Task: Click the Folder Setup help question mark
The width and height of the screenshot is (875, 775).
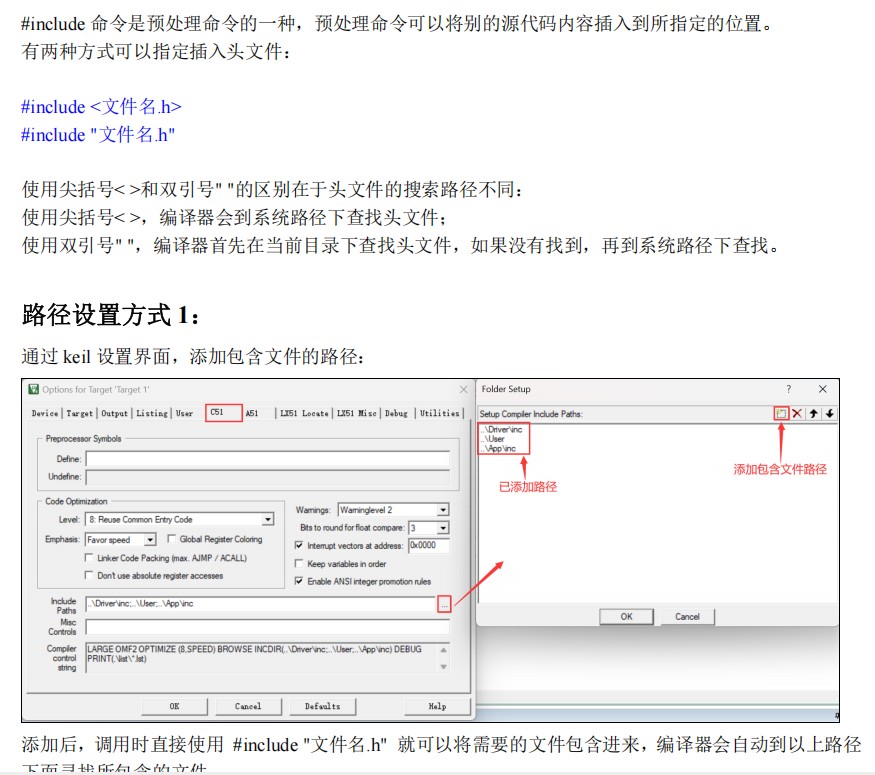Action: 788,389
